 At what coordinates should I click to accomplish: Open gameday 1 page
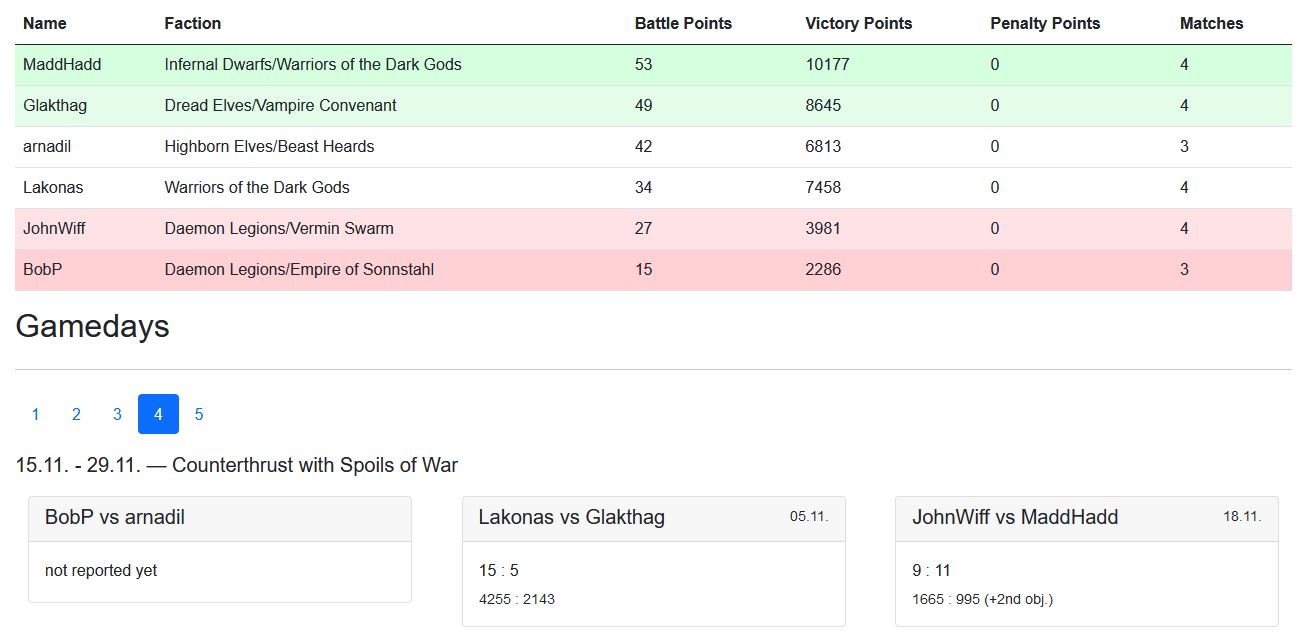tap(36, 414)
